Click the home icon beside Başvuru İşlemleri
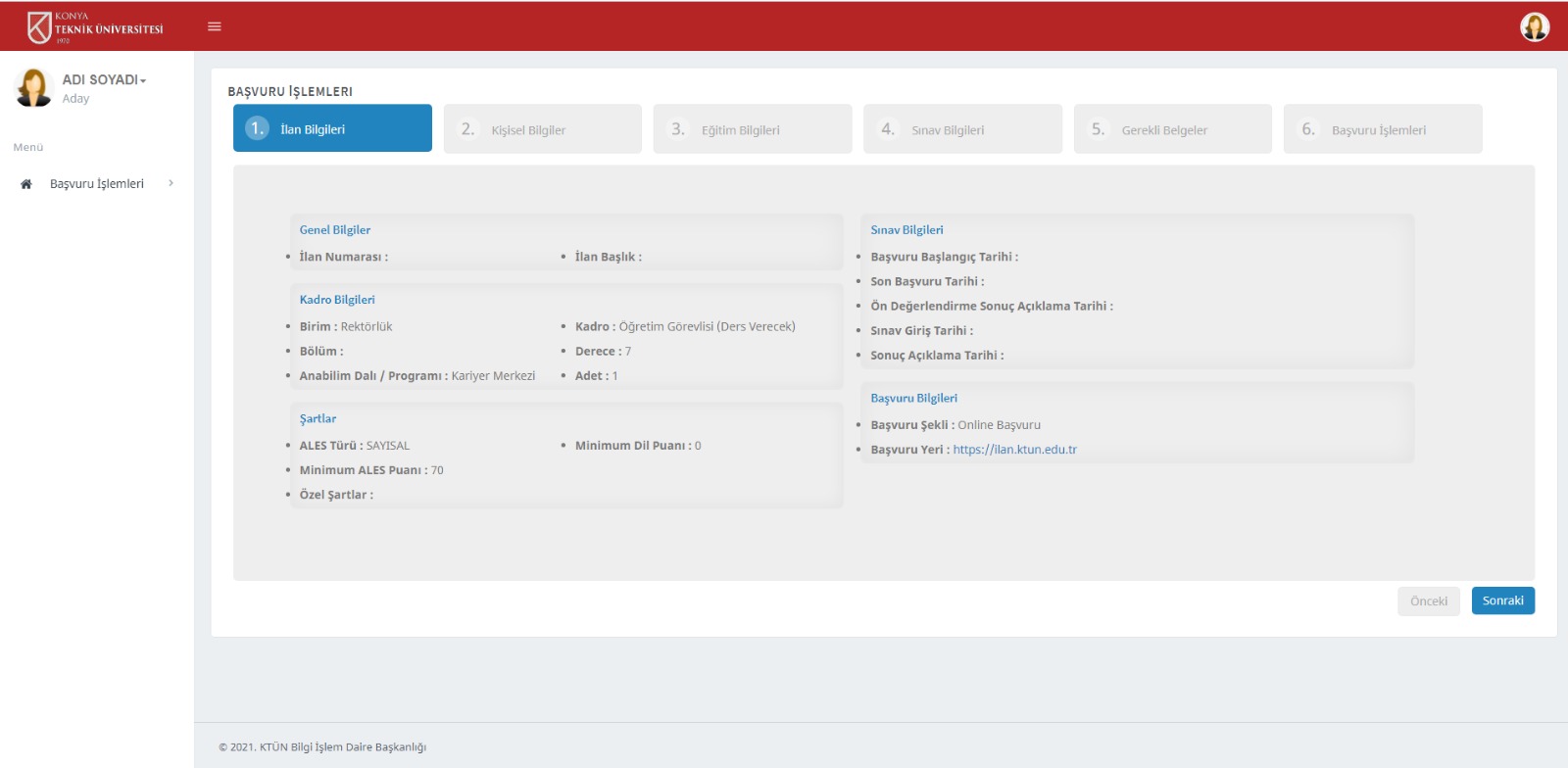 (26, 184)
